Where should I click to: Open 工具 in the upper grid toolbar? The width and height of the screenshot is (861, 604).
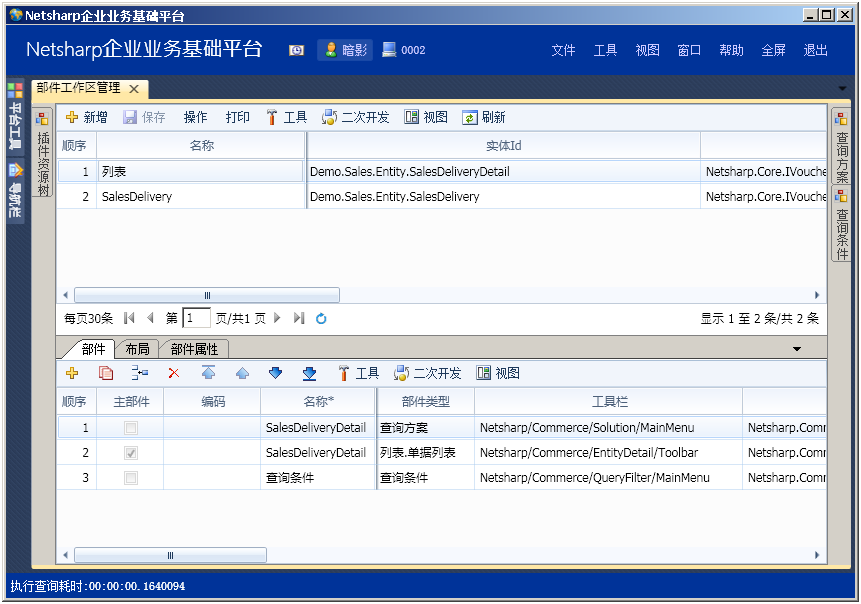point(287,117)
